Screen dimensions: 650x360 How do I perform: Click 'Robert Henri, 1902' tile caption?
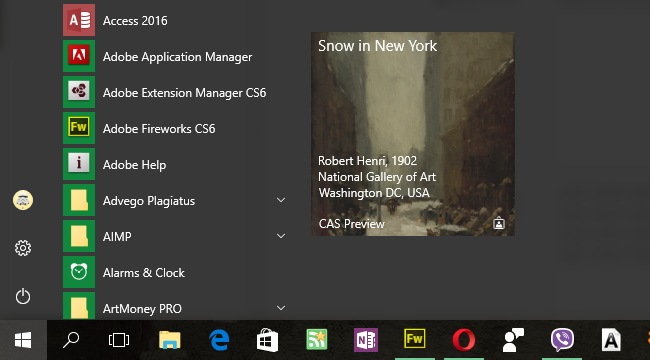tap(368, 161)
